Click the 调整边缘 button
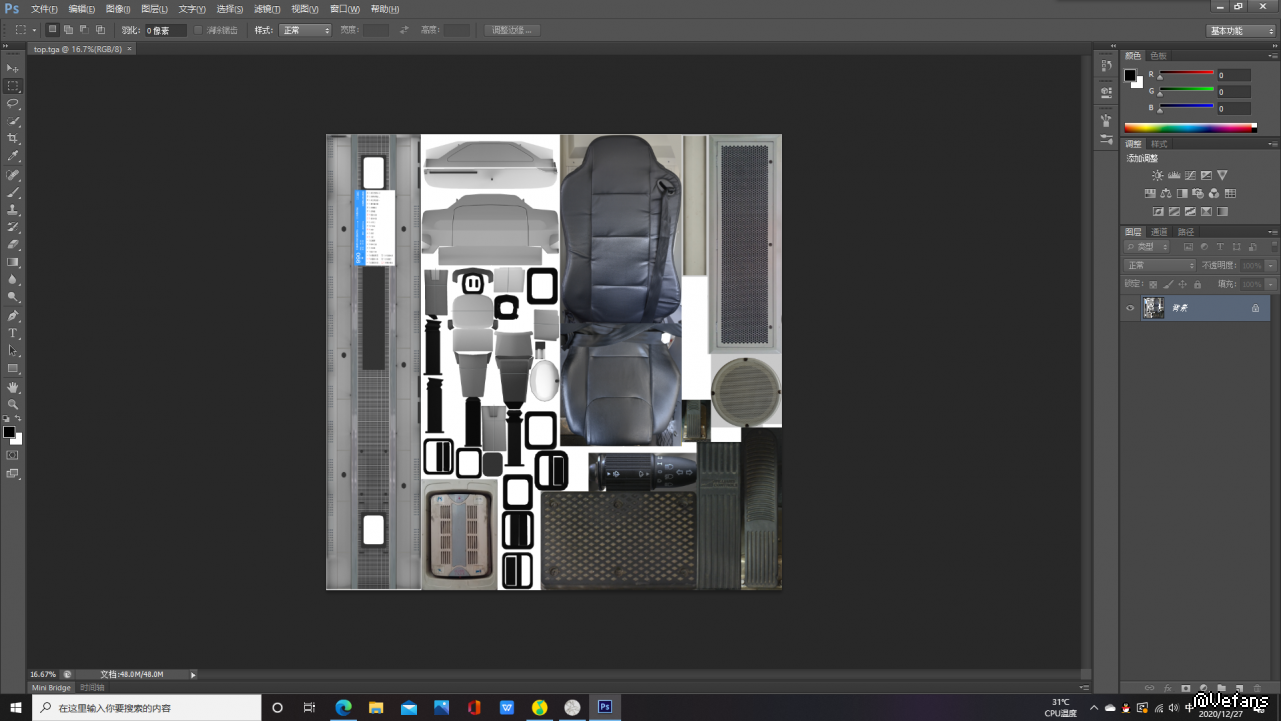The image size is (1281, 721). click(512, 30)
